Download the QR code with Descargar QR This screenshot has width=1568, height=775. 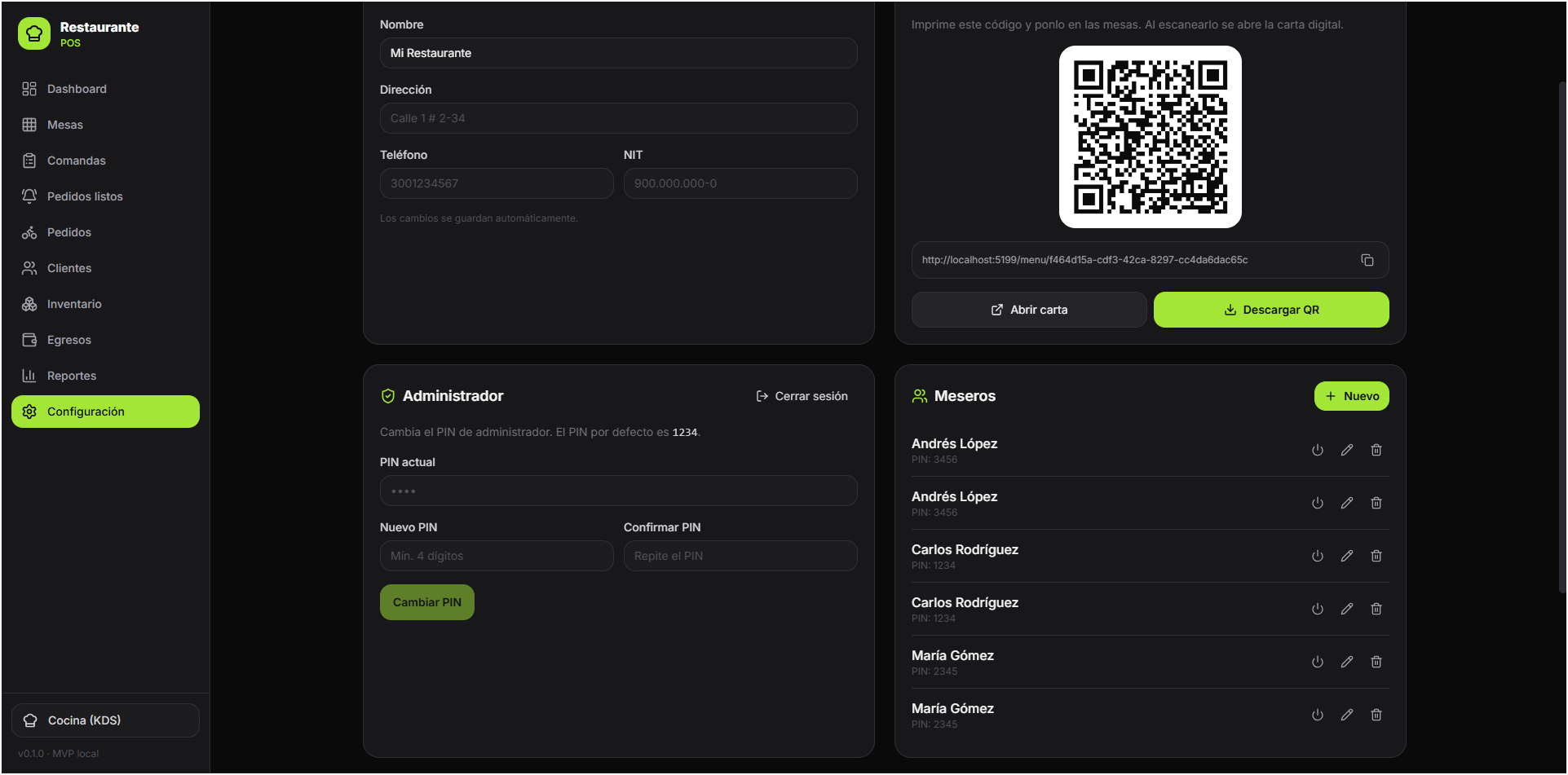1271,310
